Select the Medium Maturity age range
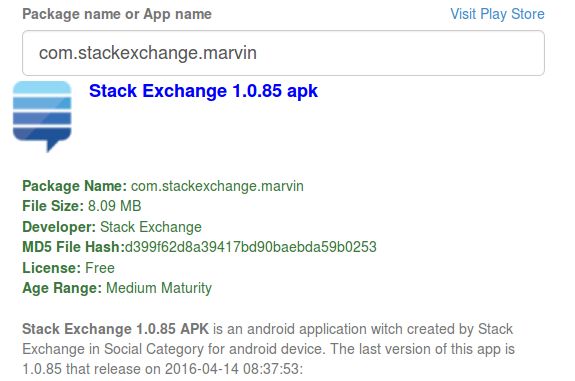This screenshot has height=381, width=575. point(159,288)
